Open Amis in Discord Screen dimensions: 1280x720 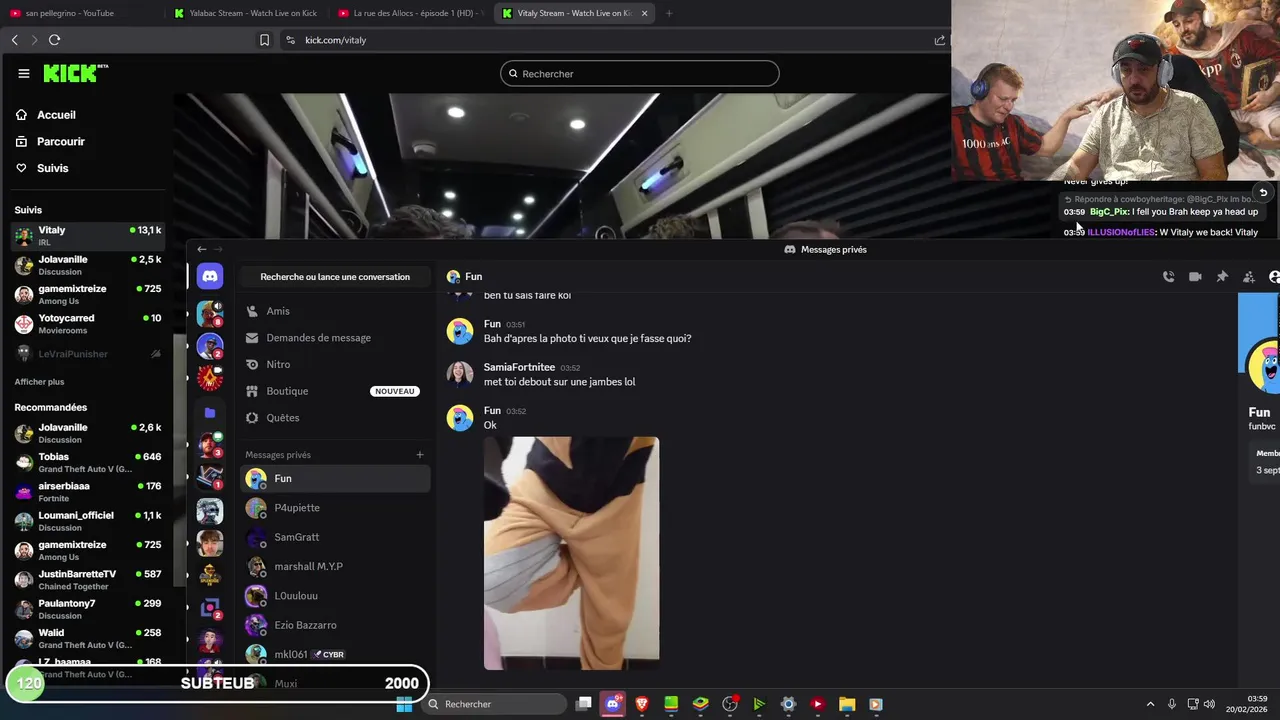point(335,311)
